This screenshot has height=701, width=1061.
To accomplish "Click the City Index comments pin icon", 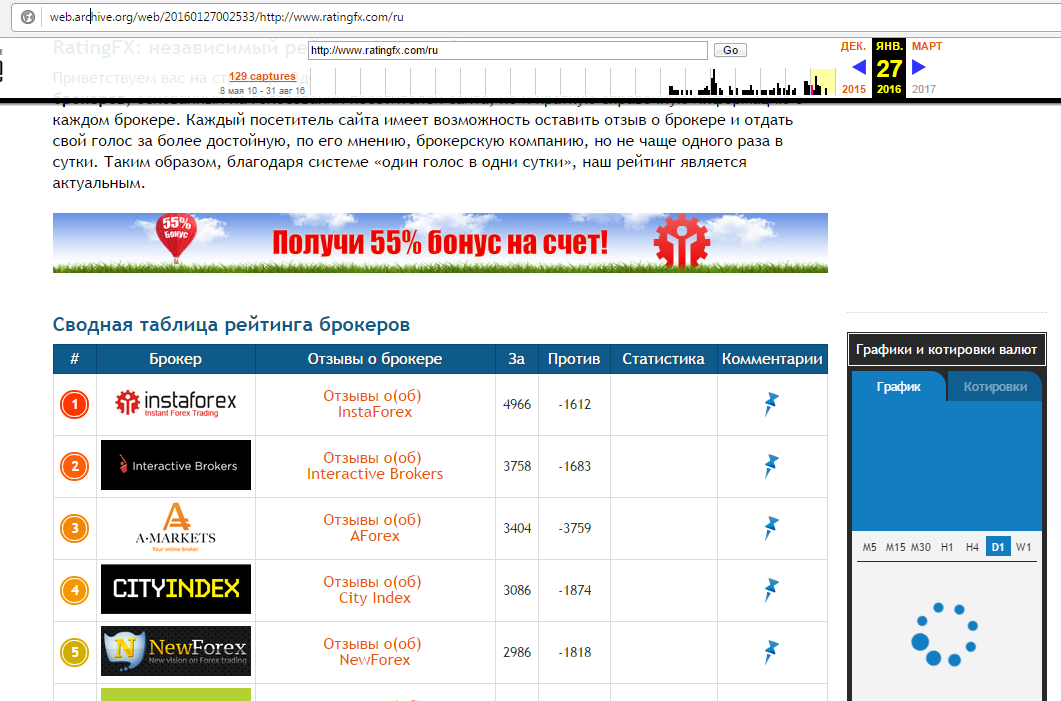I will pyautogui.click(x=771, y=590).
